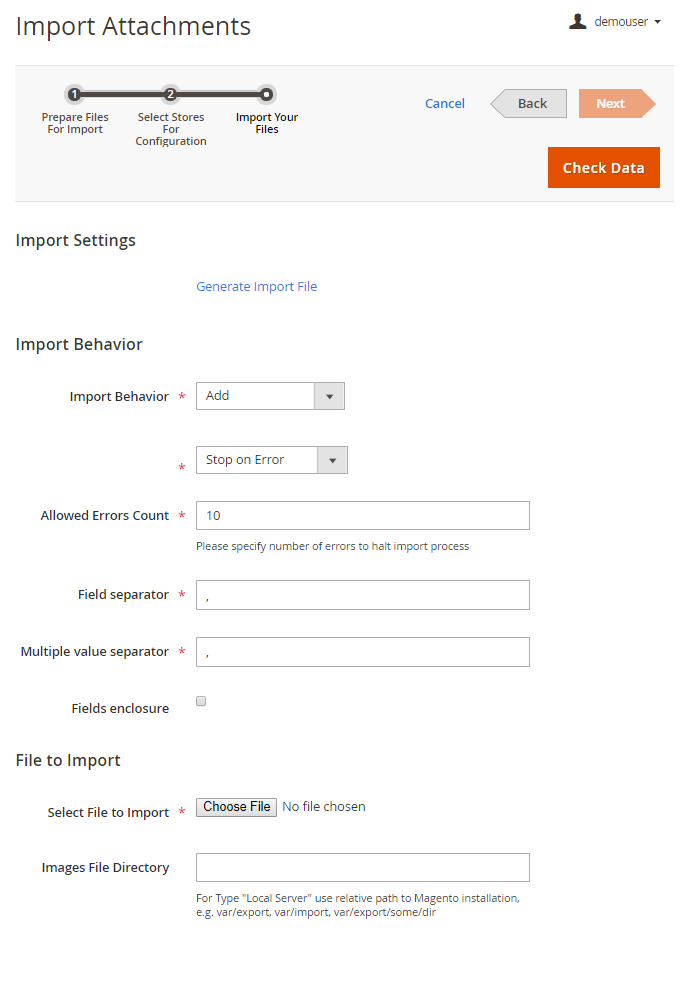Open the Generate Import File link

tap(256, 286)
